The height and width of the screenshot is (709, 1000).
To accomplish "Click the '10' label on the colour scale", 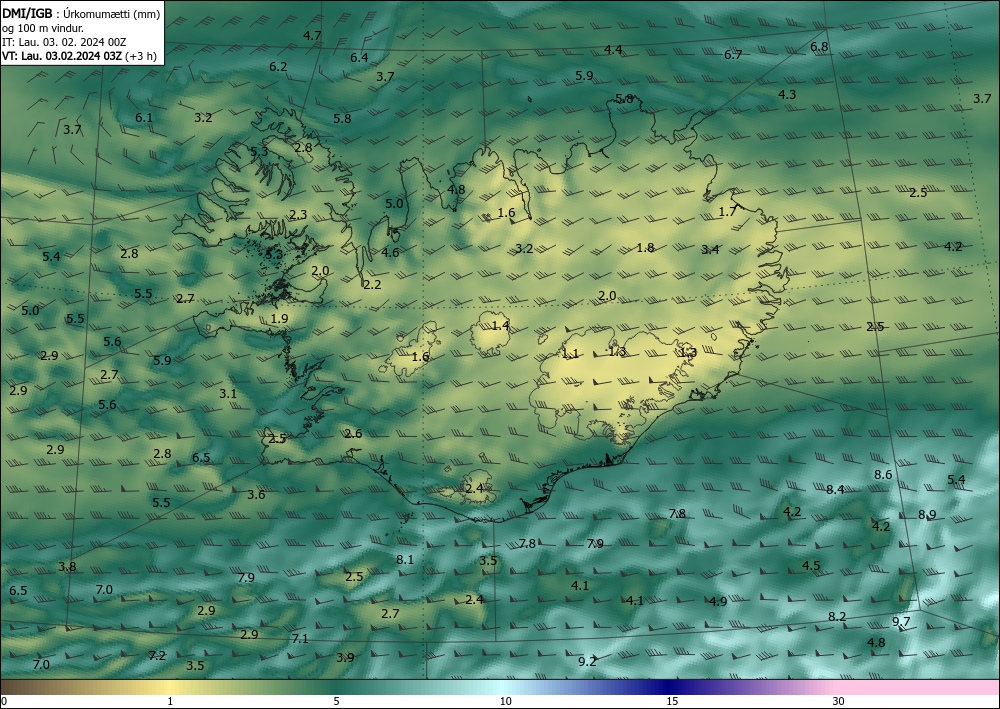I will (505, 702).
